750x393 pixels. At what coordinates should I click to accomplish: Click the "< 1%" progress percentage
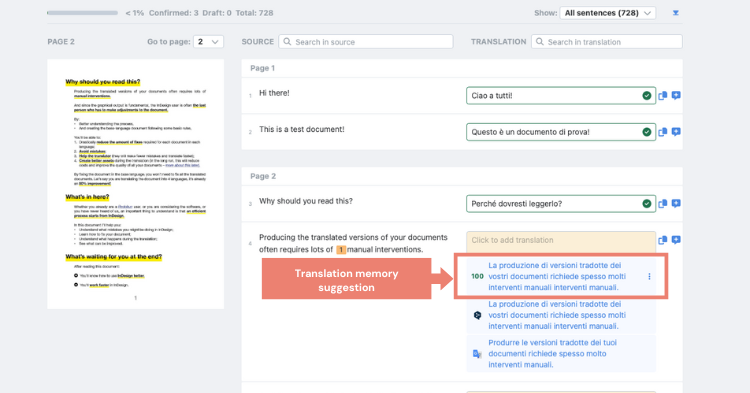pyautogui.click(x=134, y=13)
